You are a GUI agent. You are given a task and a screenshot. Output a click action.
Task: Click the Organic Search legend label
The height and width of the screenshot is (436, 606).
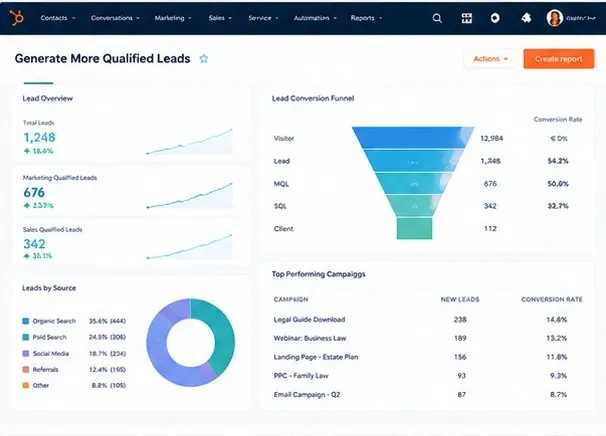click(54, 321)
